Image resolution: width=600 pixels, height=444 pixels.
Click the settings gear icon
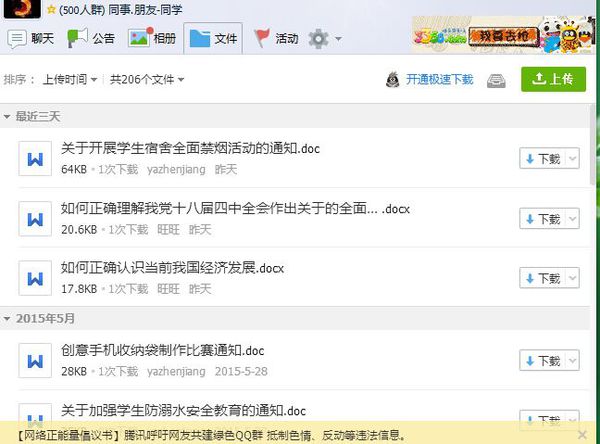(x=318, y=39)
